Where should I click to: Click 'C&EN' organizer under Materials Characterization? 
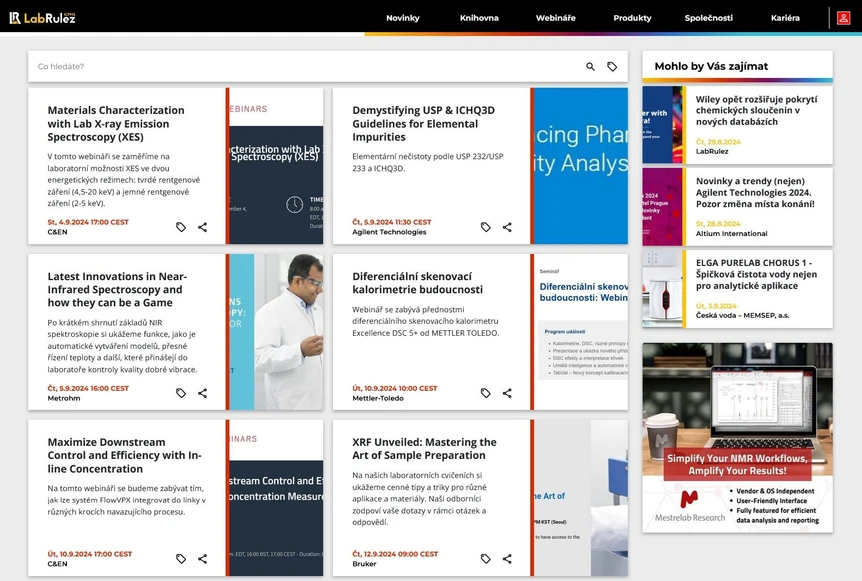tap(57, 232)
